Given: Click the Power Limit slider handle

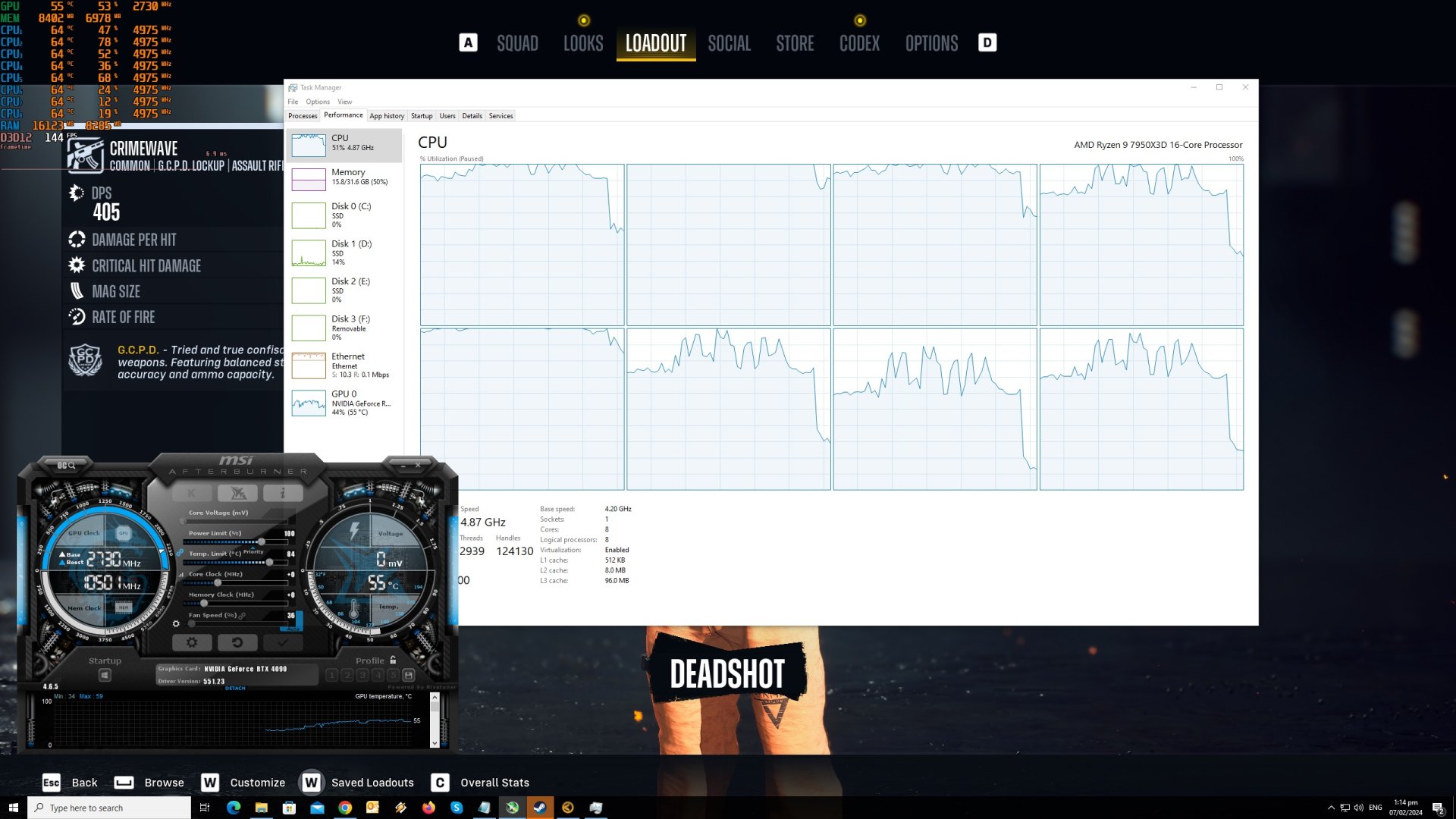Looking at the screenshot, I should click(x=262, y=541).
